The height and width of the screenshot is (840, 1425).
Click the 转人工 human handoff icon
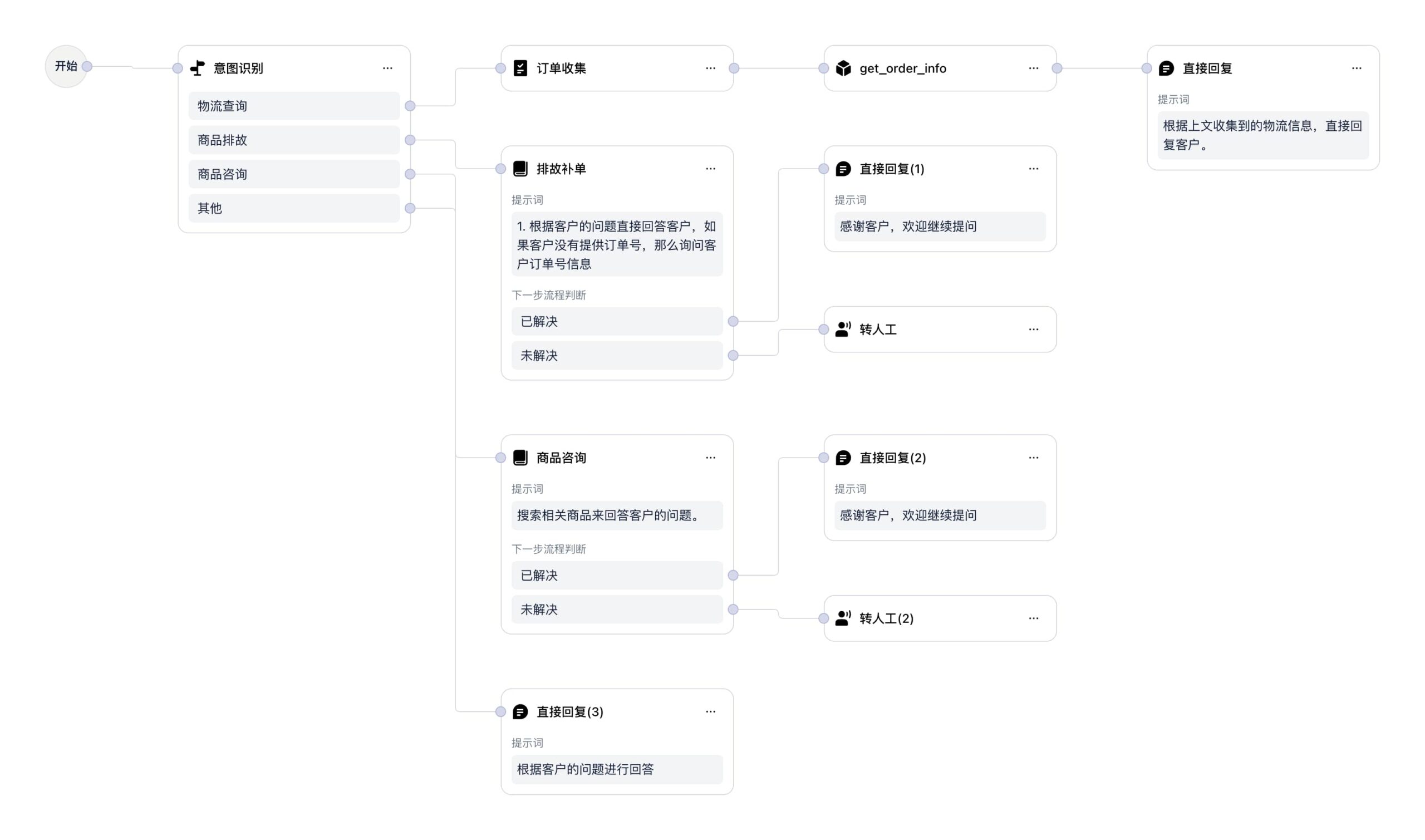(x=843, y=329)
